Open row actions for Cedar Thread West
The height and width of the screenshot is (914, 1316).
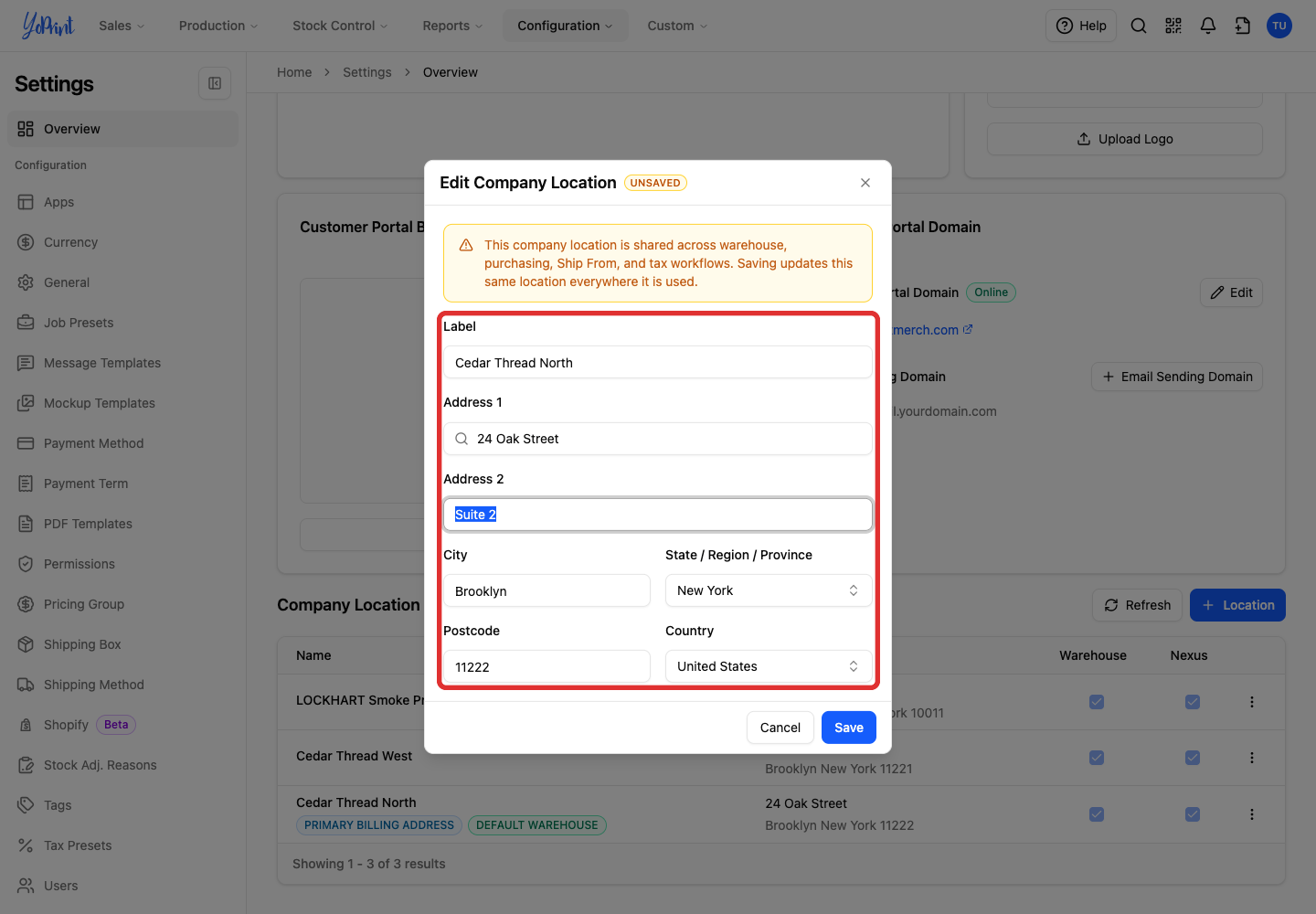click(x=1252, y=758)
